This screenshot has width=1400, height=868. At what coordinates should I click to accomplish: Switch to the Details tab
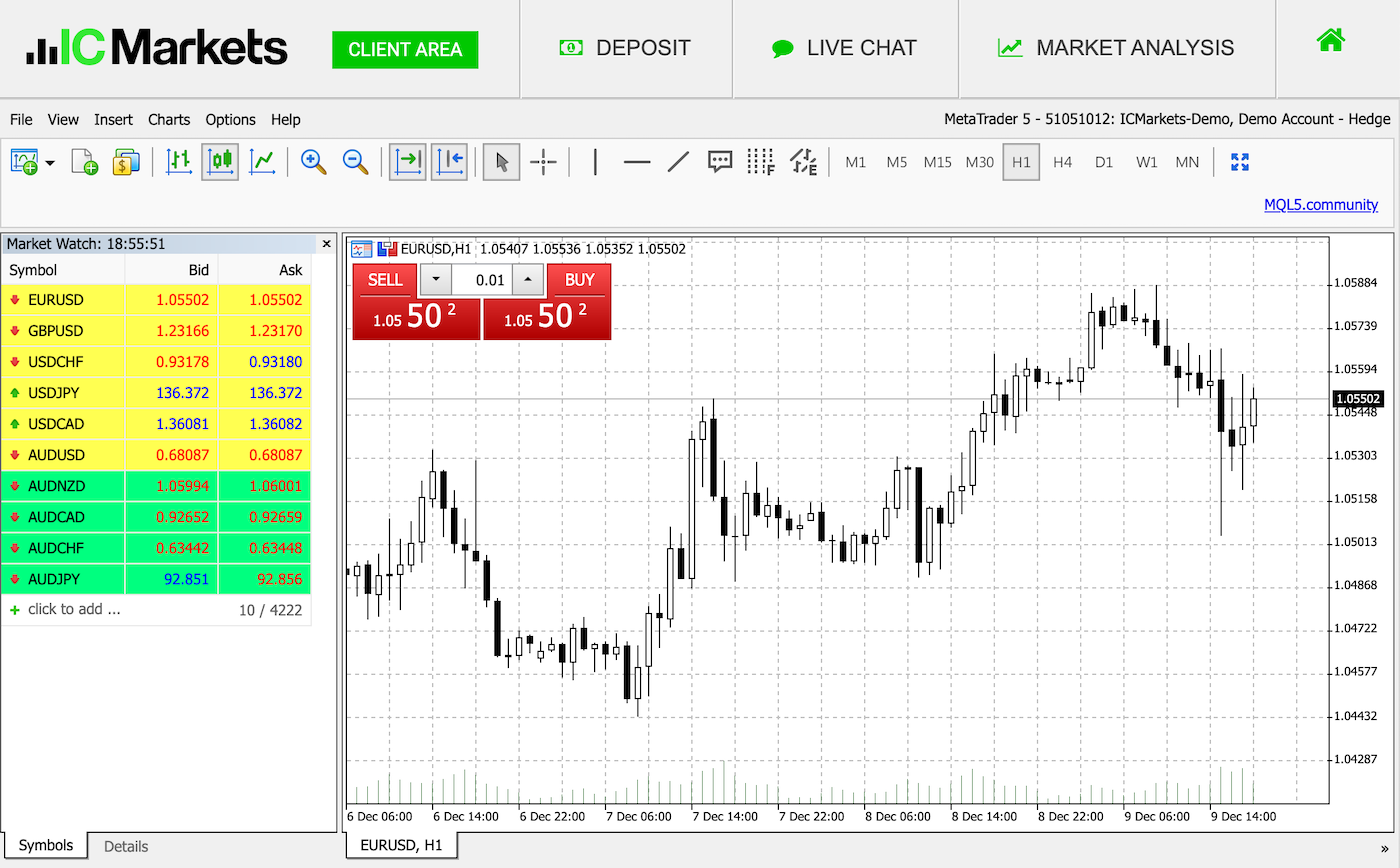click(126, 846)
